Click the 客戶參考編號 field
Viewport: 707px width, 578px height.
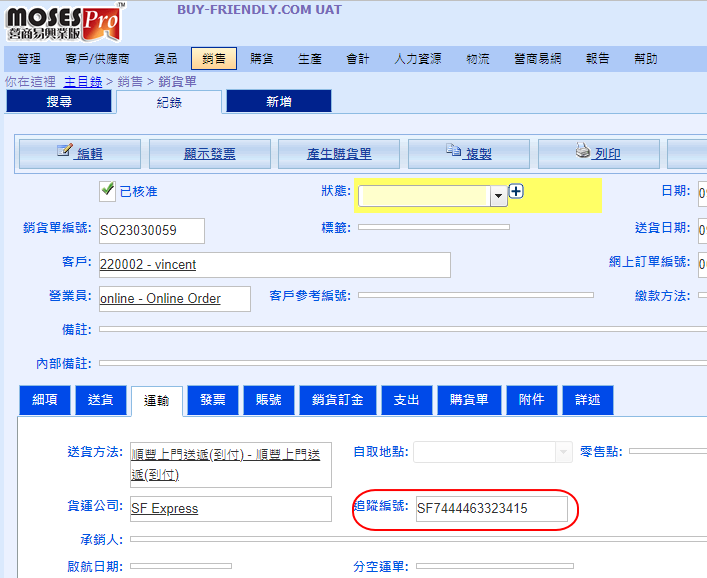(476, 295)
